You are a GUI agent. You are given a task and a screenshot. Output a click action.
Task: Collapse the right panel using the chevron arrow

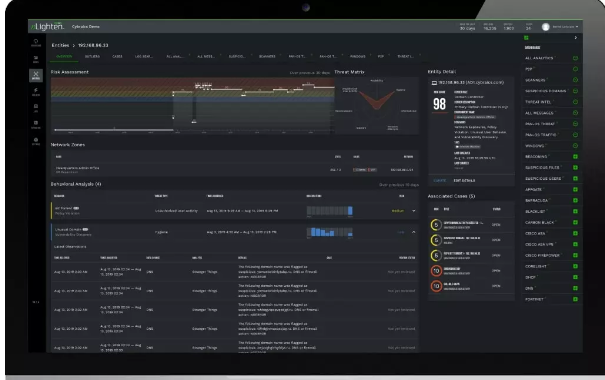(576, 37)
